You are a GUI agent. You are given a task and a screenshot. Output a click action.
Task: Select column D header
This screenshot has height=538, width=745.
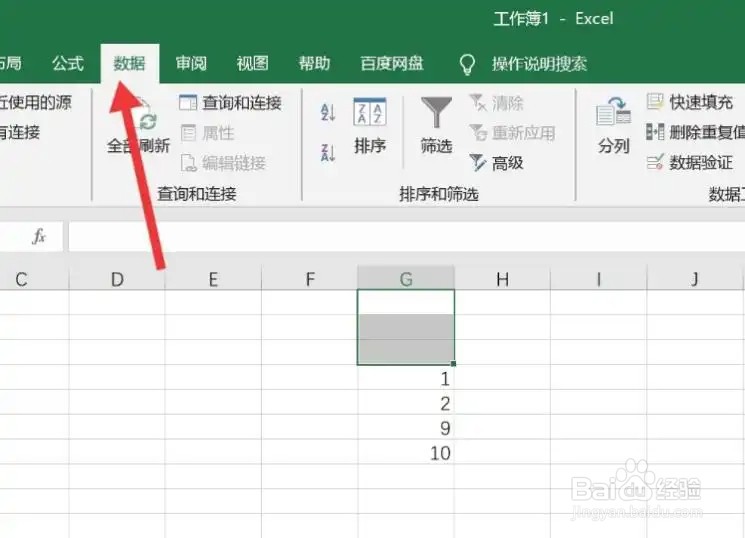[x=117, y=279]
